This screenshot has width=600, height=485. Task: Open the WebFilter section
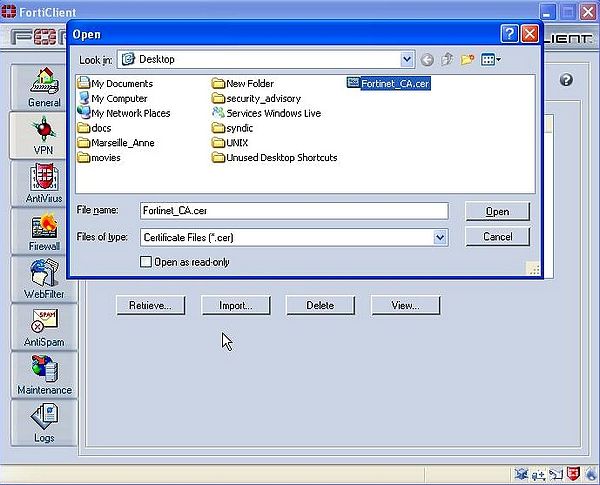click(x=44, y=279)
